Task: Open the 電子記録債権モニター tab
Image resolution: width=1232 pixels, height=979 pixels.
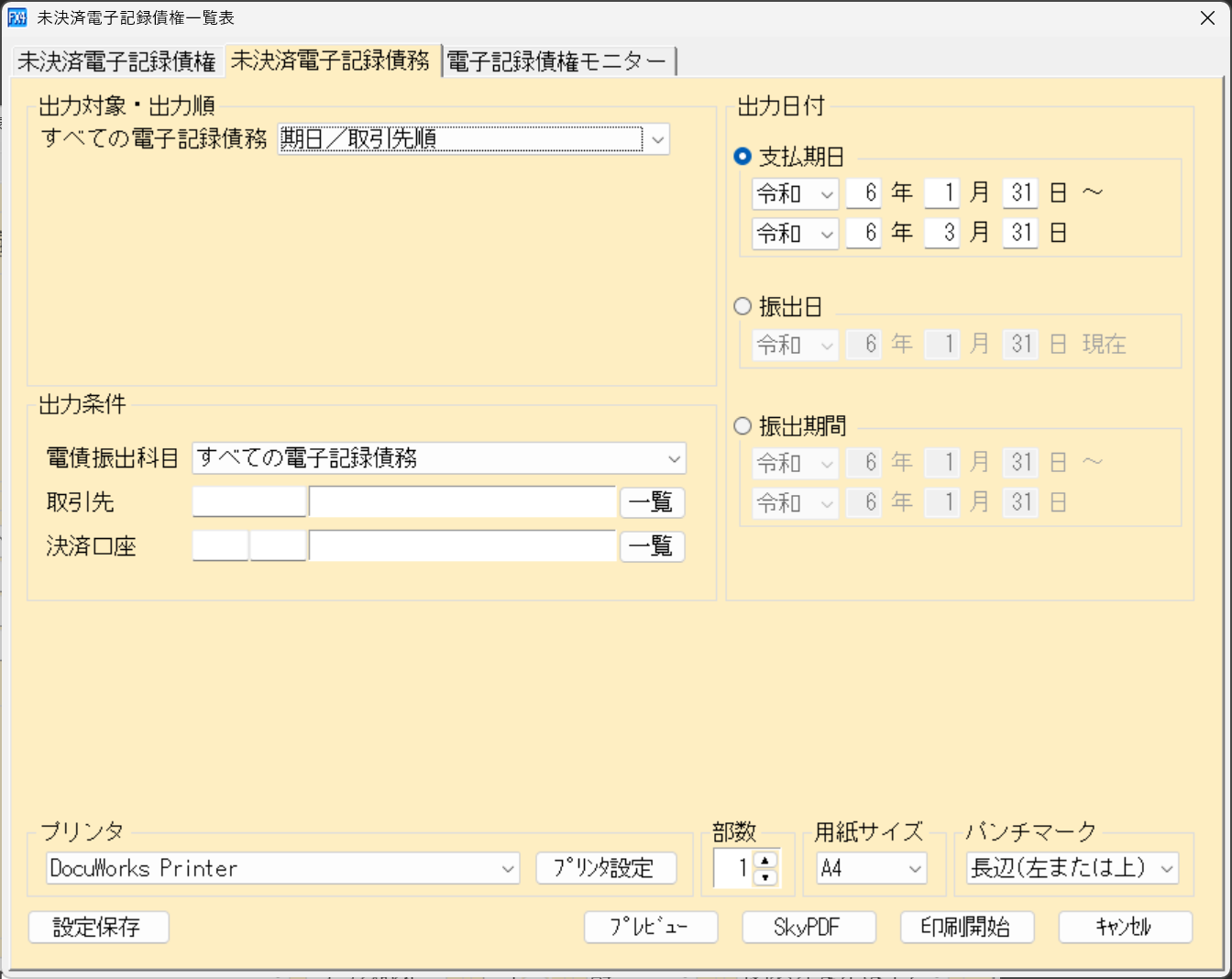Action: point(557,60)
